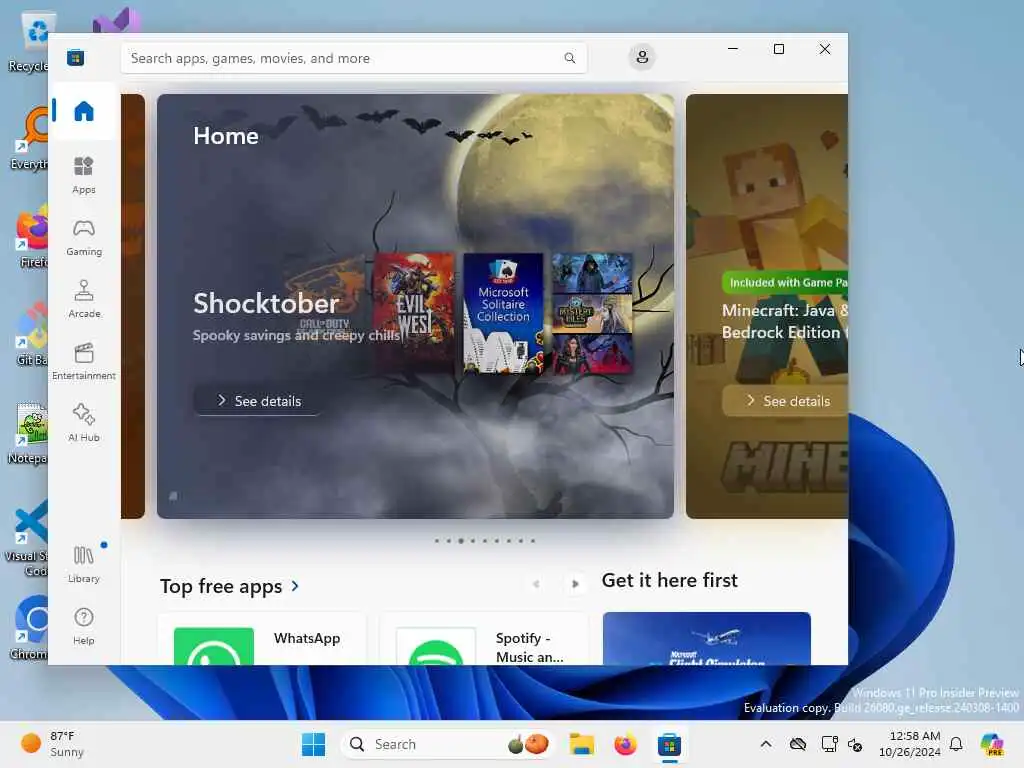Click the previous arrow beside Top free apps
Image resolution: width=1024 pixels, height=768 pixels.
536,584
